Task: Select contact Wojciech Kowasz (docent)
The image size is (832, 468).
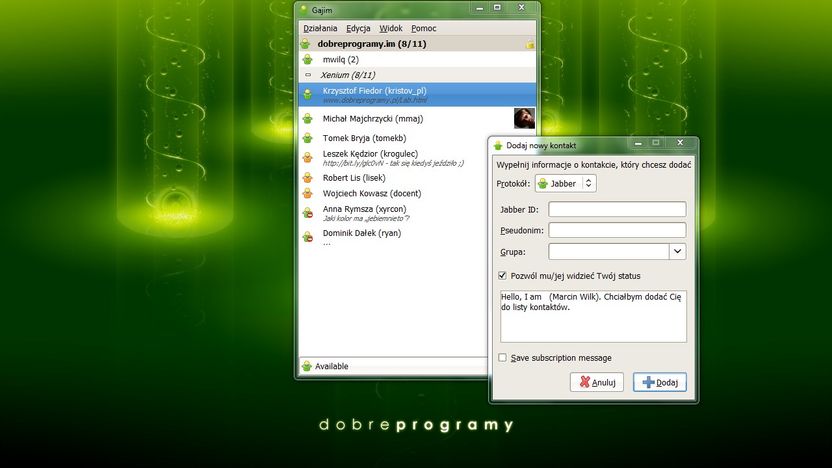Action: 393,193
